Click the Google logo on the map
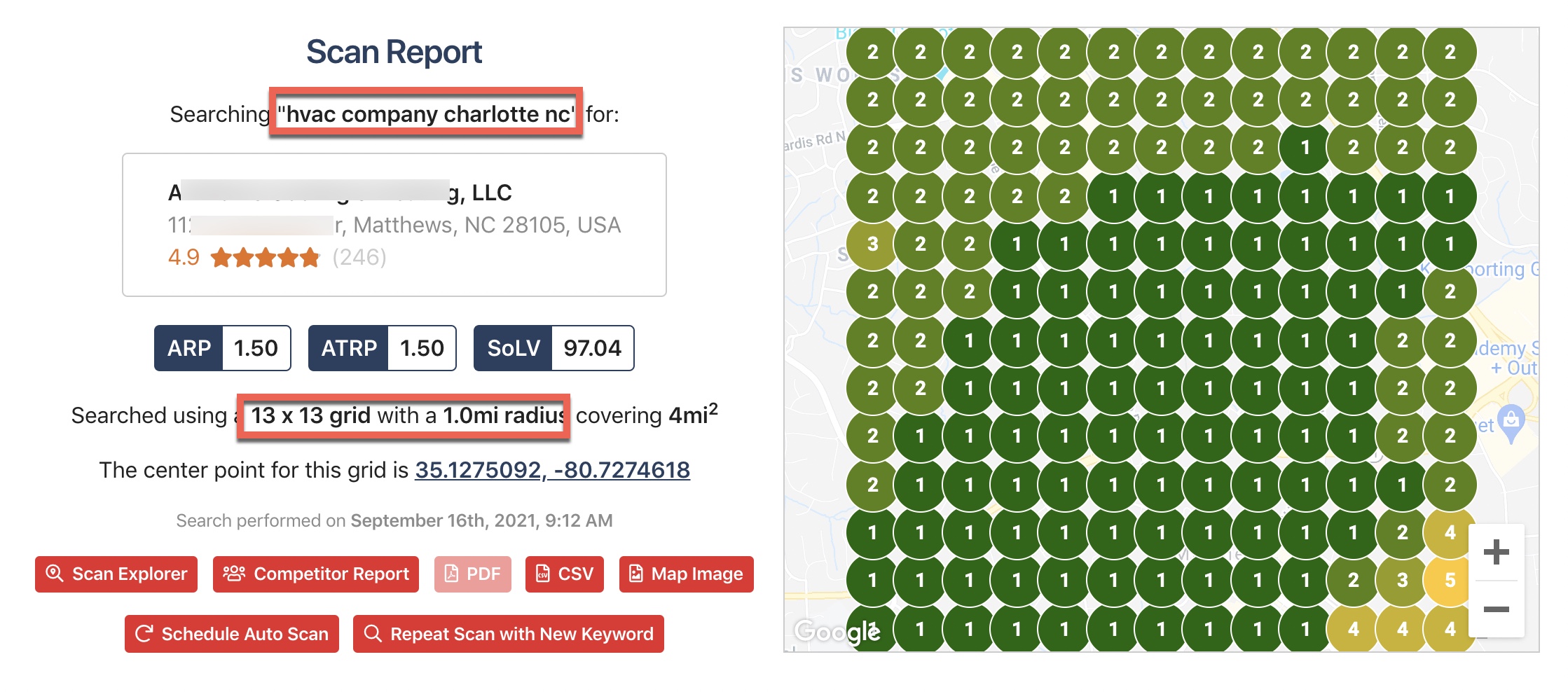The height and width of the screenshot is (692, 1568). [837, 632]
